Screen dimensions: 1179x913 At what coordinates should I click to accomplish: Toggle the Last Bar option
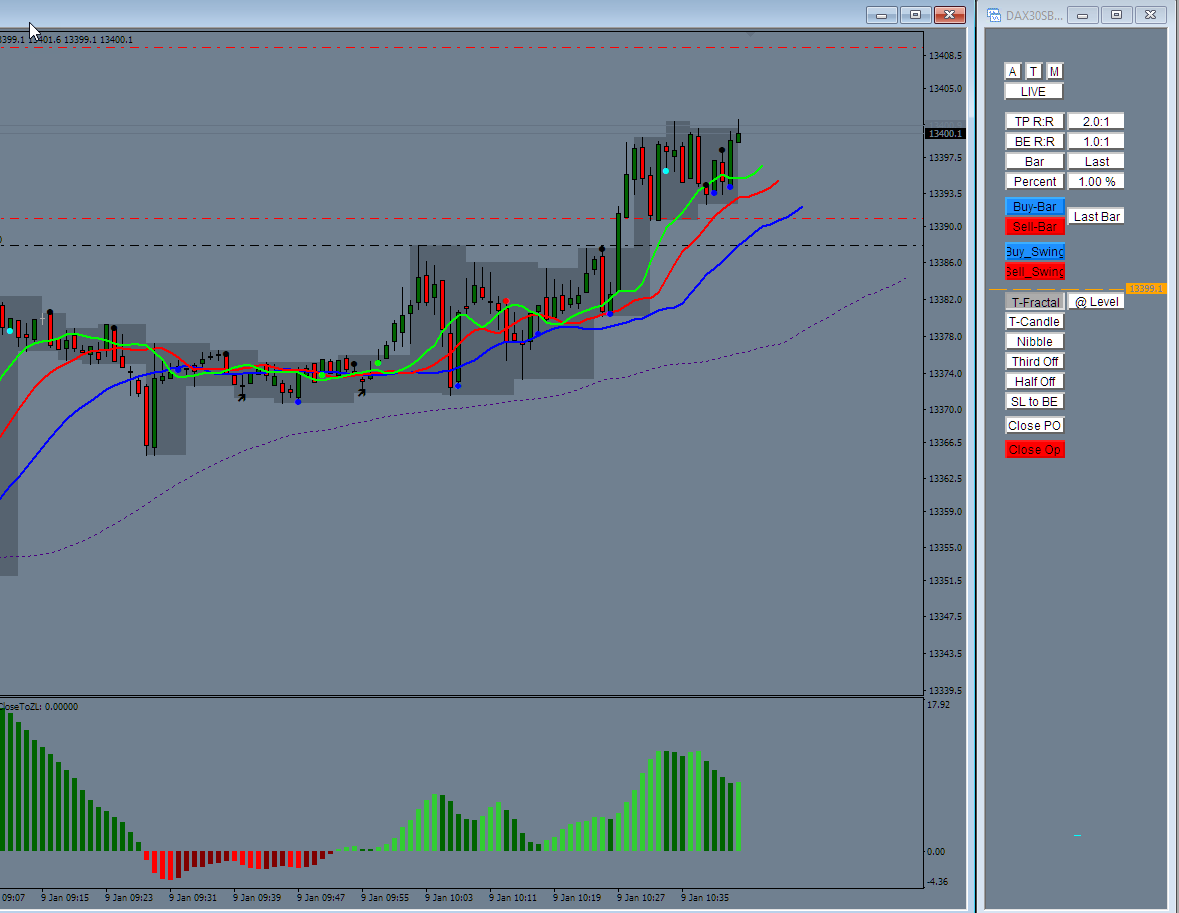pyautogui.click(x=1096, y=217)
